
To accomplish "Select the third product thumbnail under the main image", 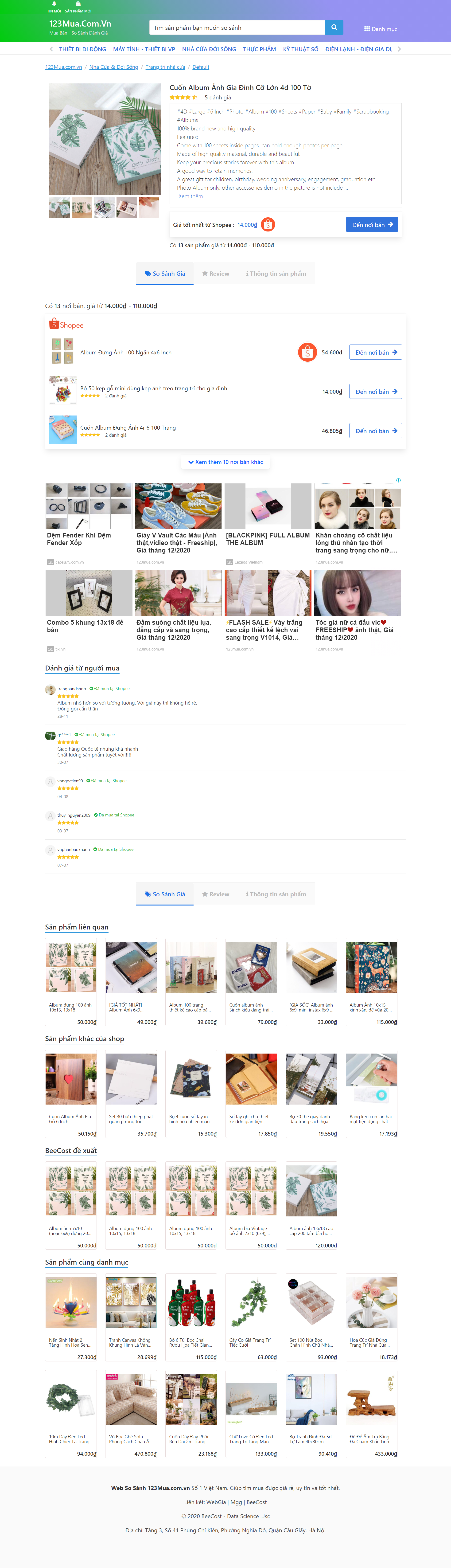I will pyautogui.click(x=104, y=208).
